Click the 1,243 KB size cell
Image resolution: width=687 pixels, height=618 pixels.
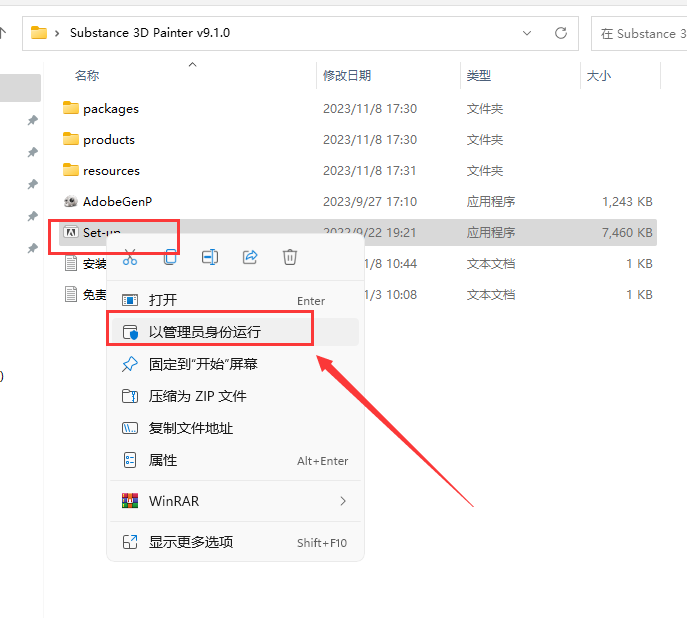[627, 201]
